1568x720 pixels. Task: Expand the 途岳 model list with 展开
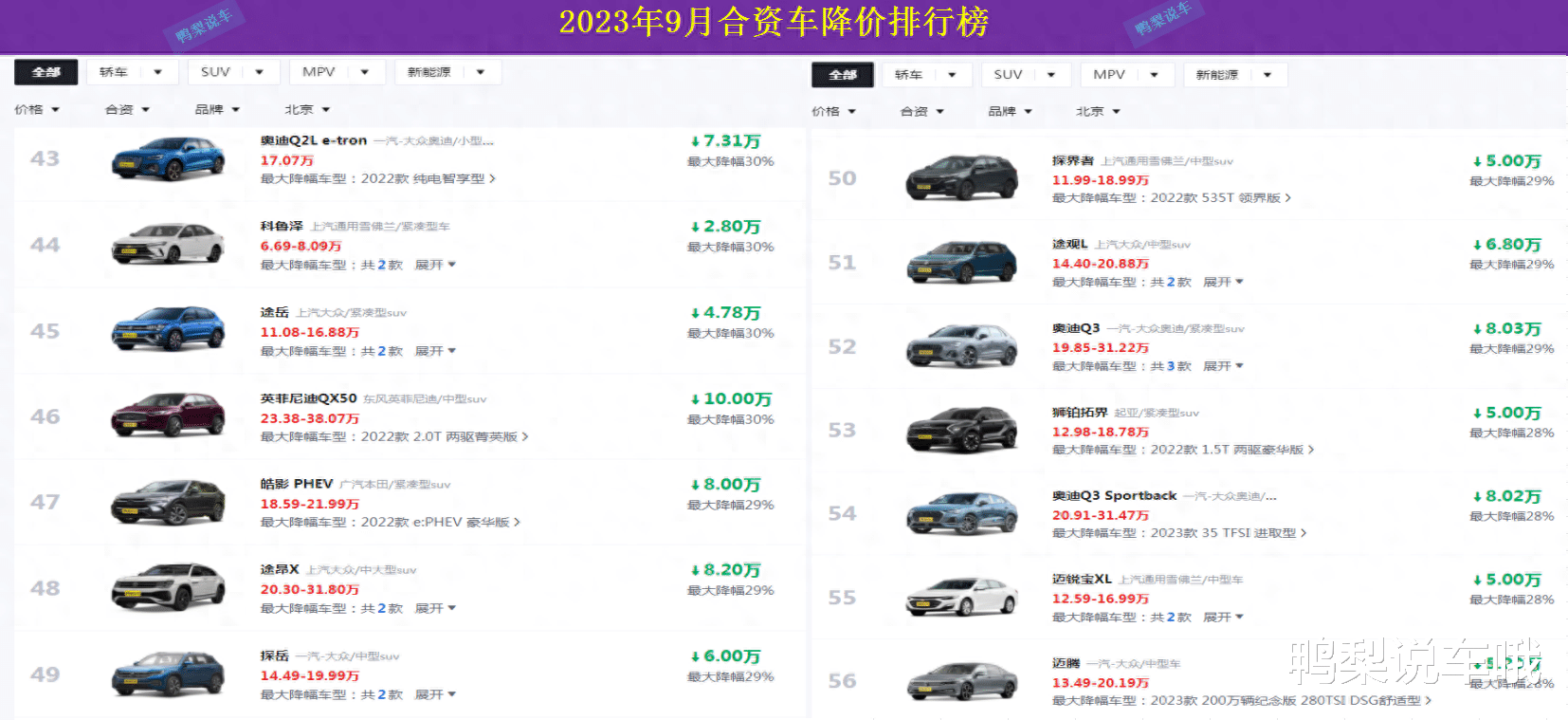(x=435, y=351)
